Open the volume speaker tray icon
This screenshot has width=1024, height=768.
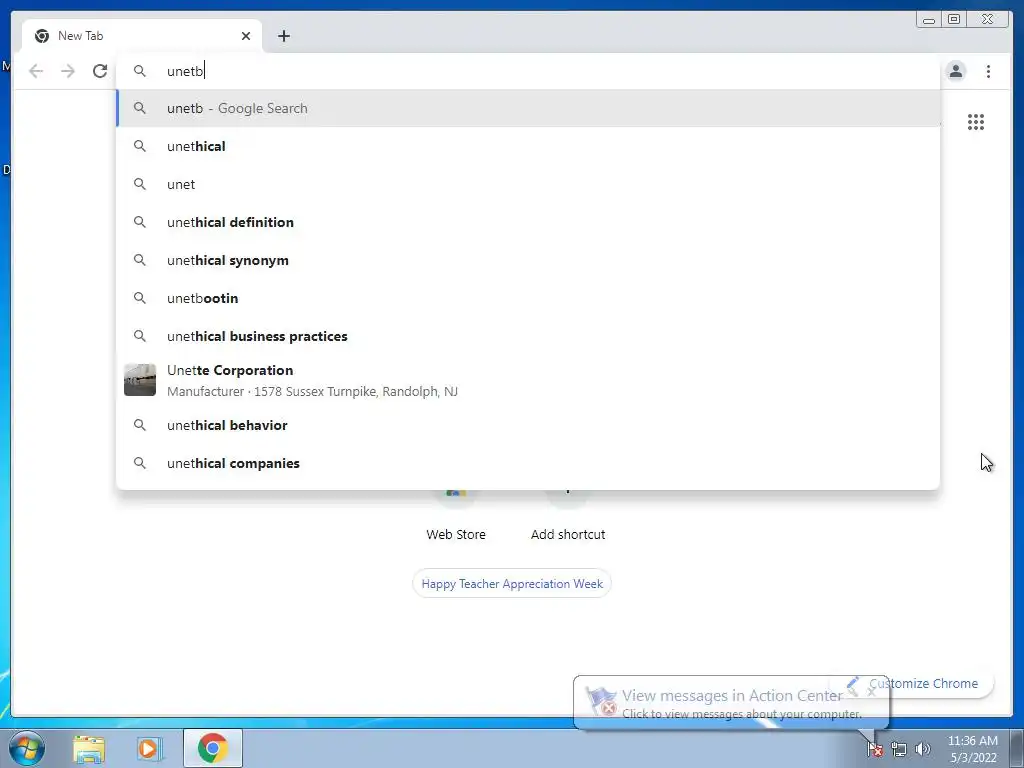(923, 750)
